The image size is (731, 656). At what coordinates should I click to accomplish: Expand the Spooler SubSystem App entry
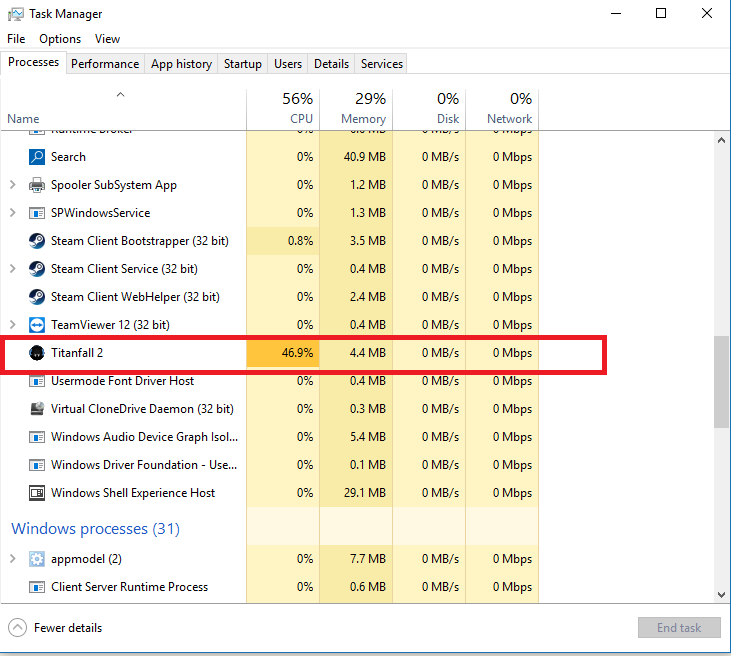(12, 185)
